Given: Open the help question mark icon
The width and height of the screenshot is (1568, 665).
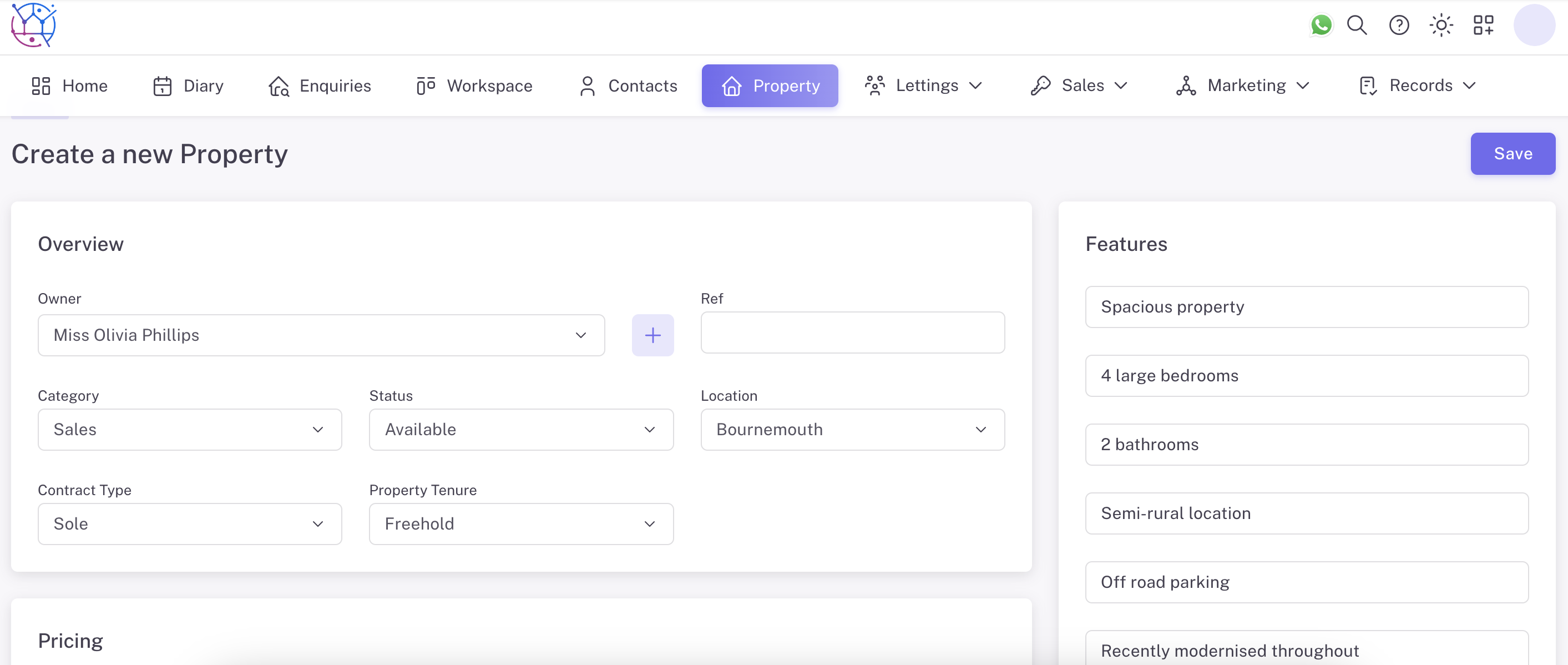Looking at the screenshot, I should 1399,26.
